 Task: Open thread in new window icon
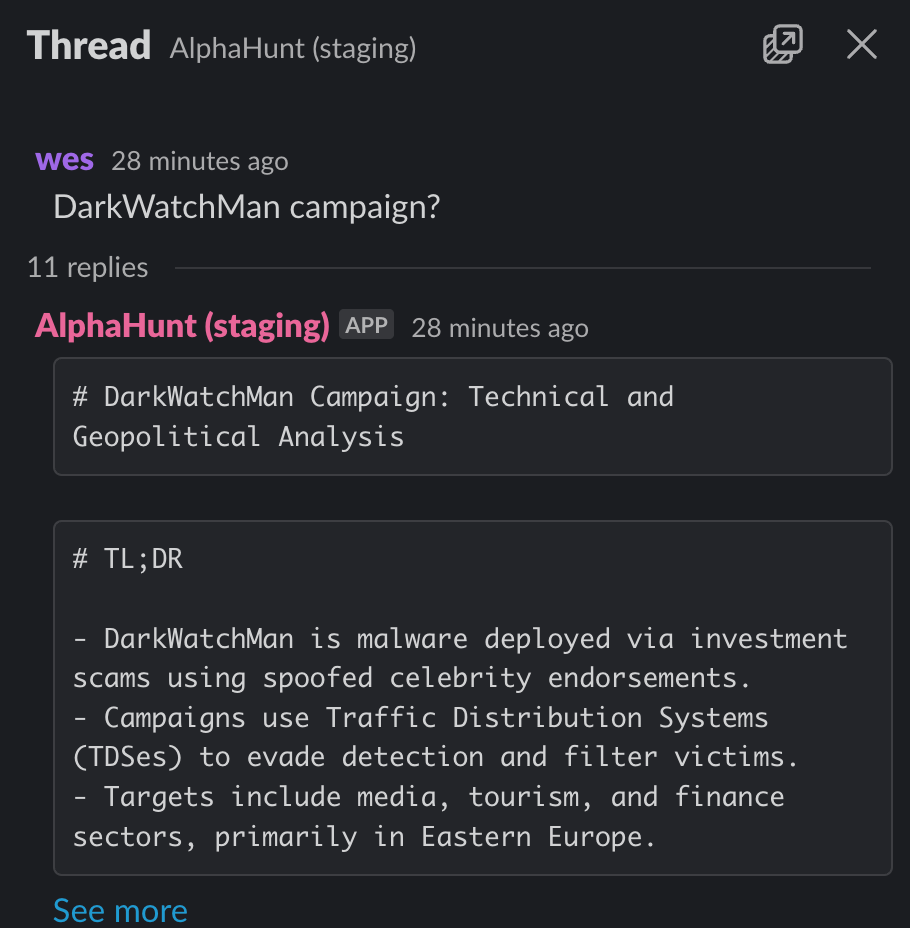click(782, 44)
